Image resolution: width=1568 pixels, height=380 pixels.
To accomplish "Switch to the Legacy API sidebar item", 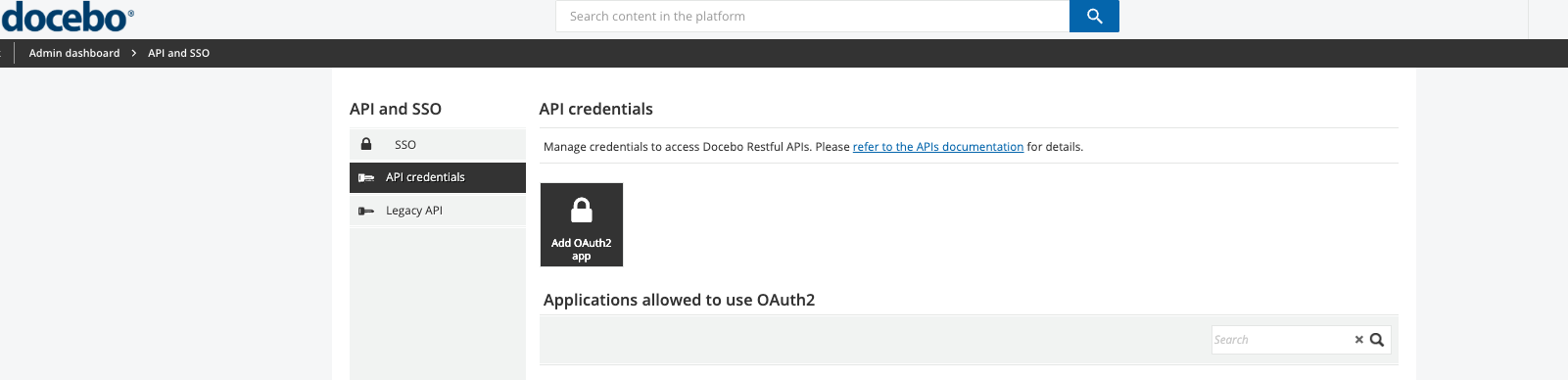I will coord(438,211).
